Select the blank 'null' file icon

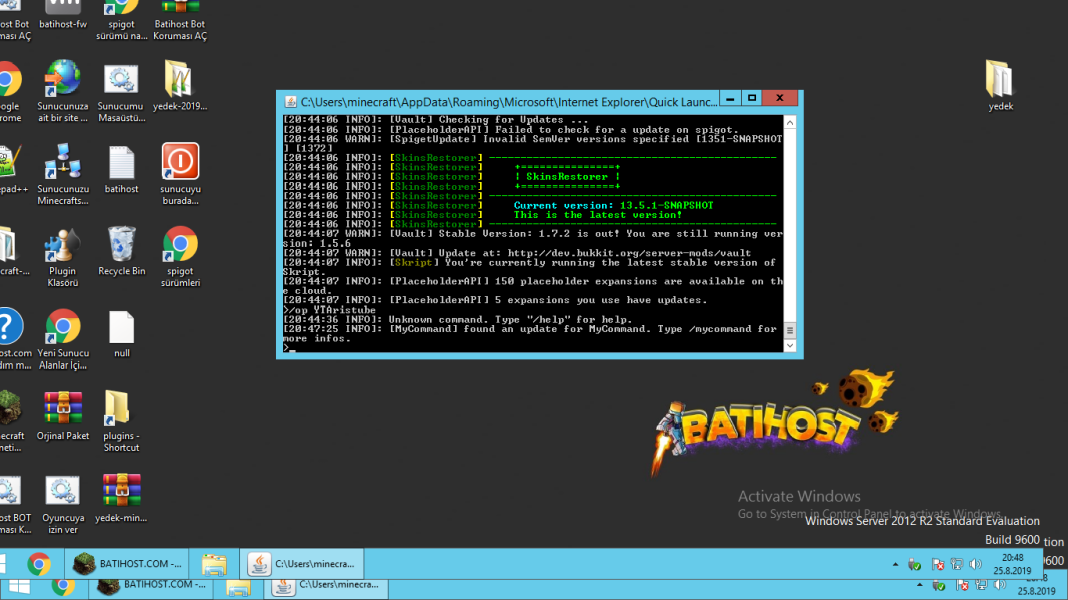click(x=121, y=334)
